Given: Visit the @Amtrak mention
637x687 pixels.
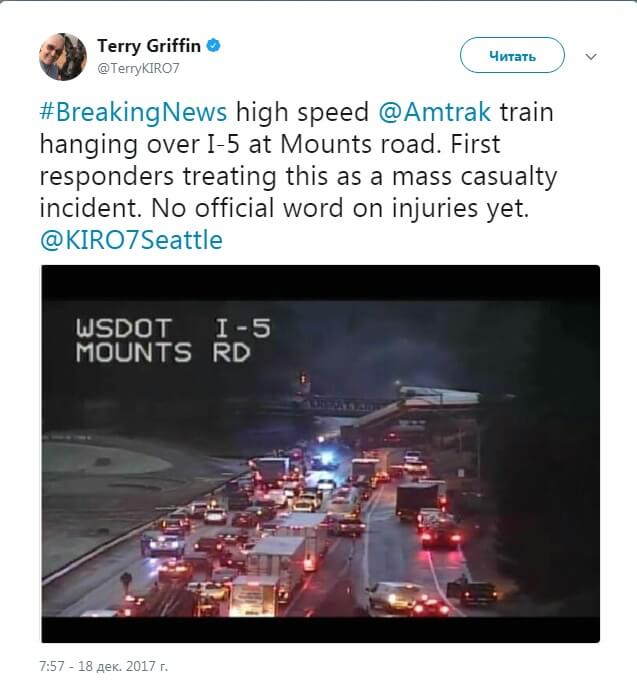Looking at the screenshot, I should pos(434,112).
